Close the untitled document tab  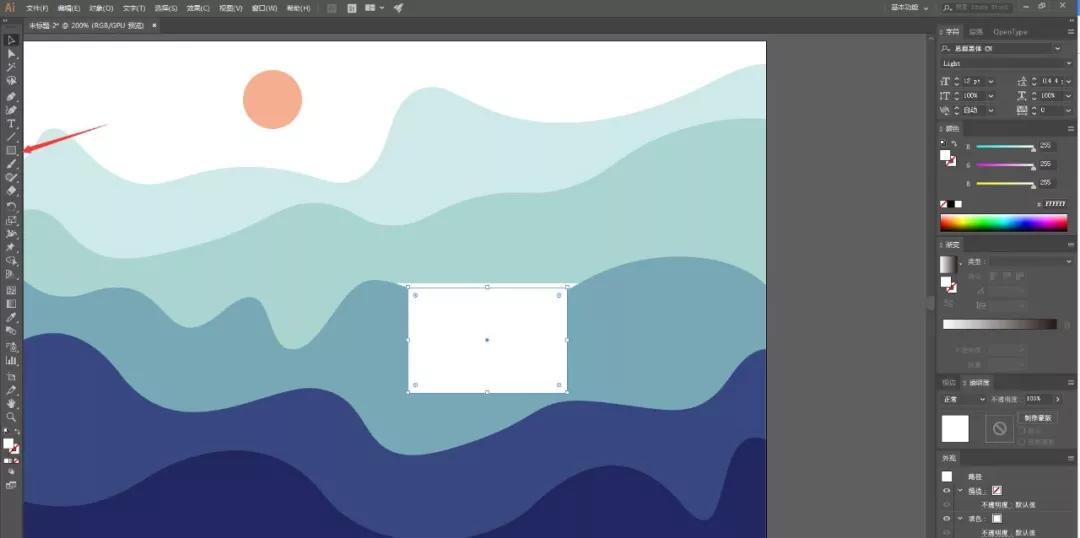click(x=154, y=25)
